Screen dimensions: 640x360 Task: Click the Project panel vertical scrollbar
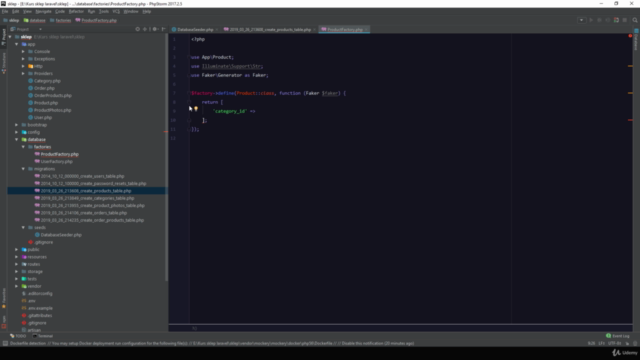pos(166,157)
